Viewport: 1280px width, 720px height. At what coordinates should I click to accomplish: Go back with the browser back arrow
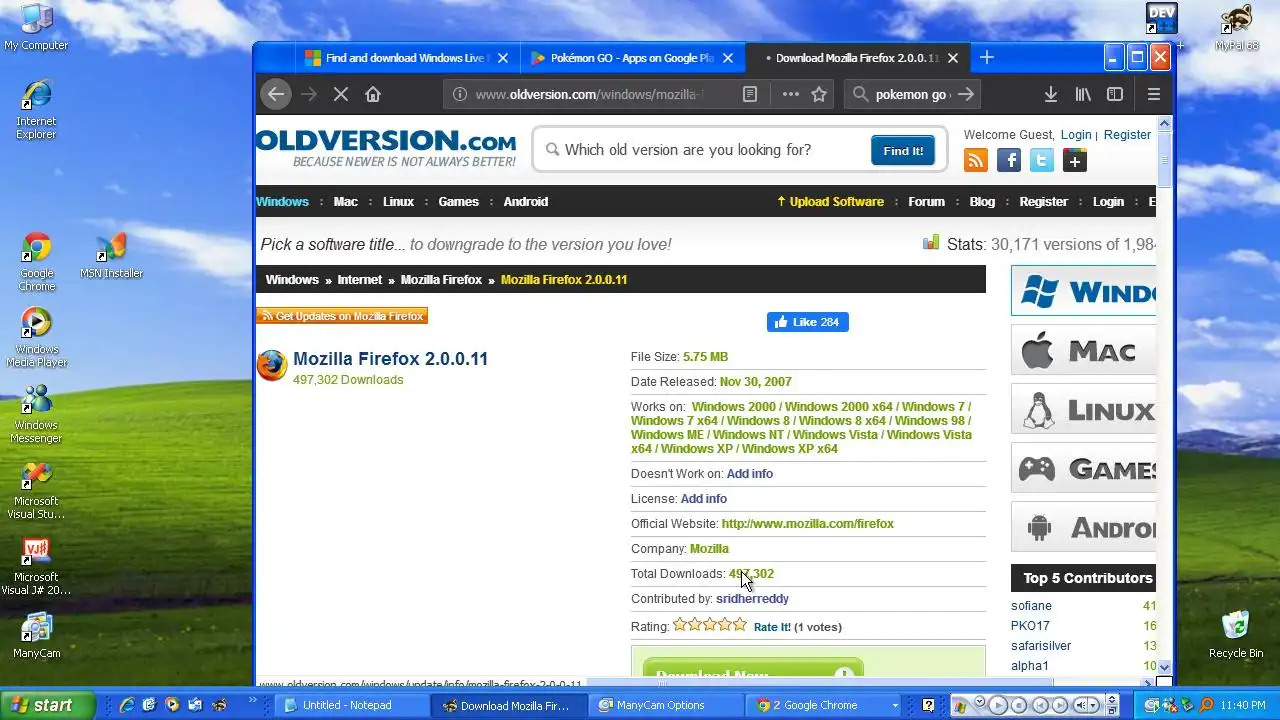coord(276,94)
